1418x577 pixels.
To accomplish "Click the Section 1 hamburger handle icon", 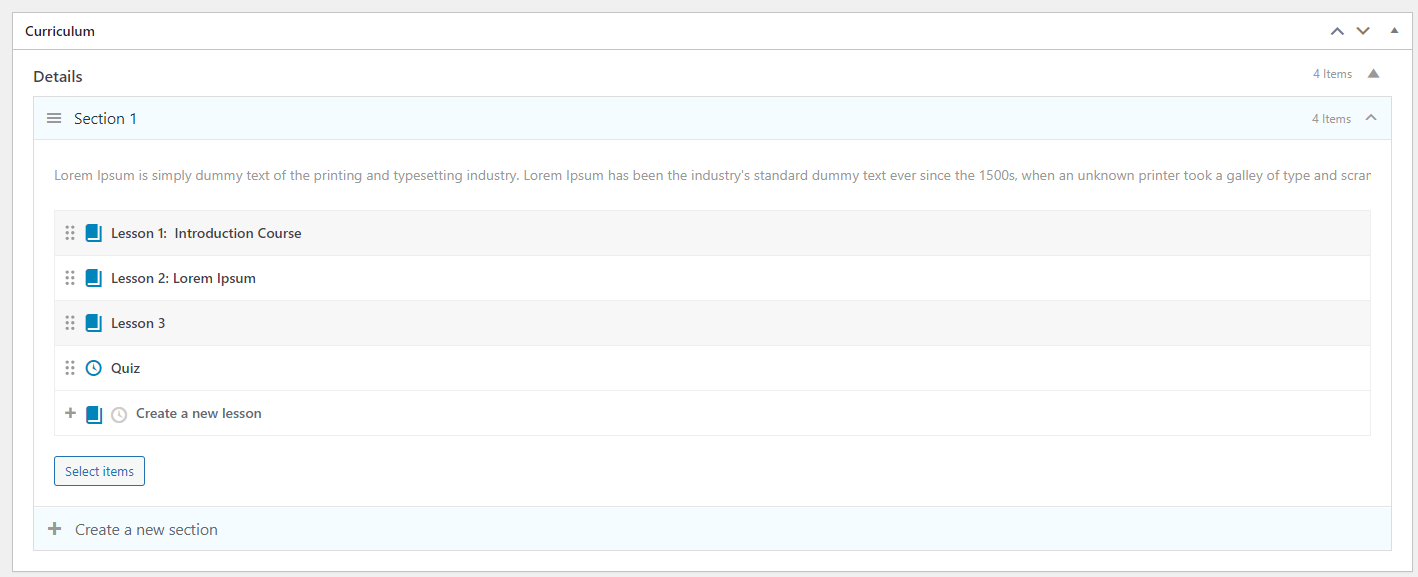I will (x=54, y=118).
